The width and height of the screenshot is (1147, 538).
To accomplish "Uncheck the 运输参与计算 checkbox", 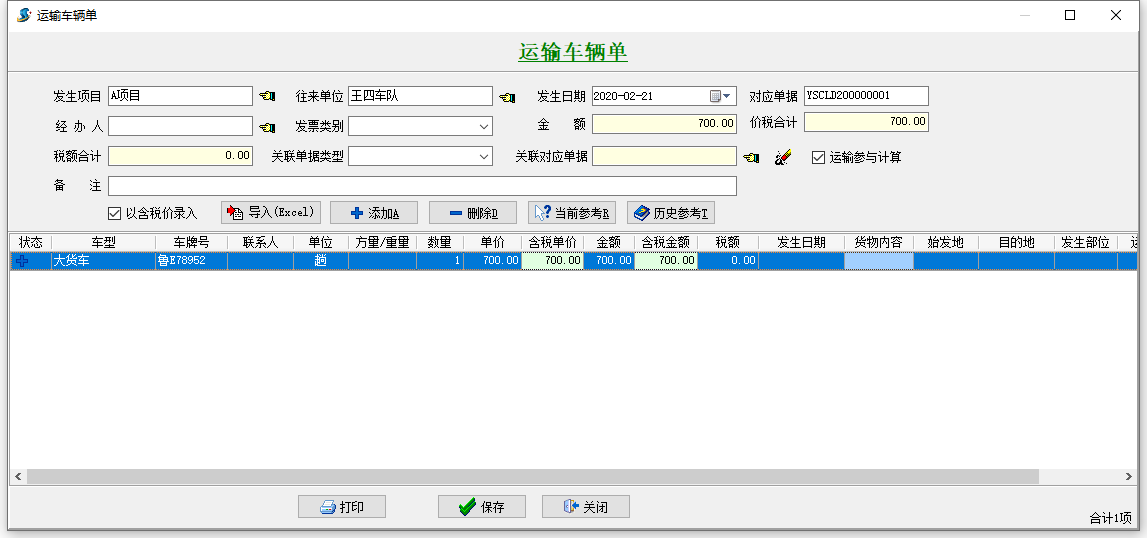I will [x=818, y=157].
